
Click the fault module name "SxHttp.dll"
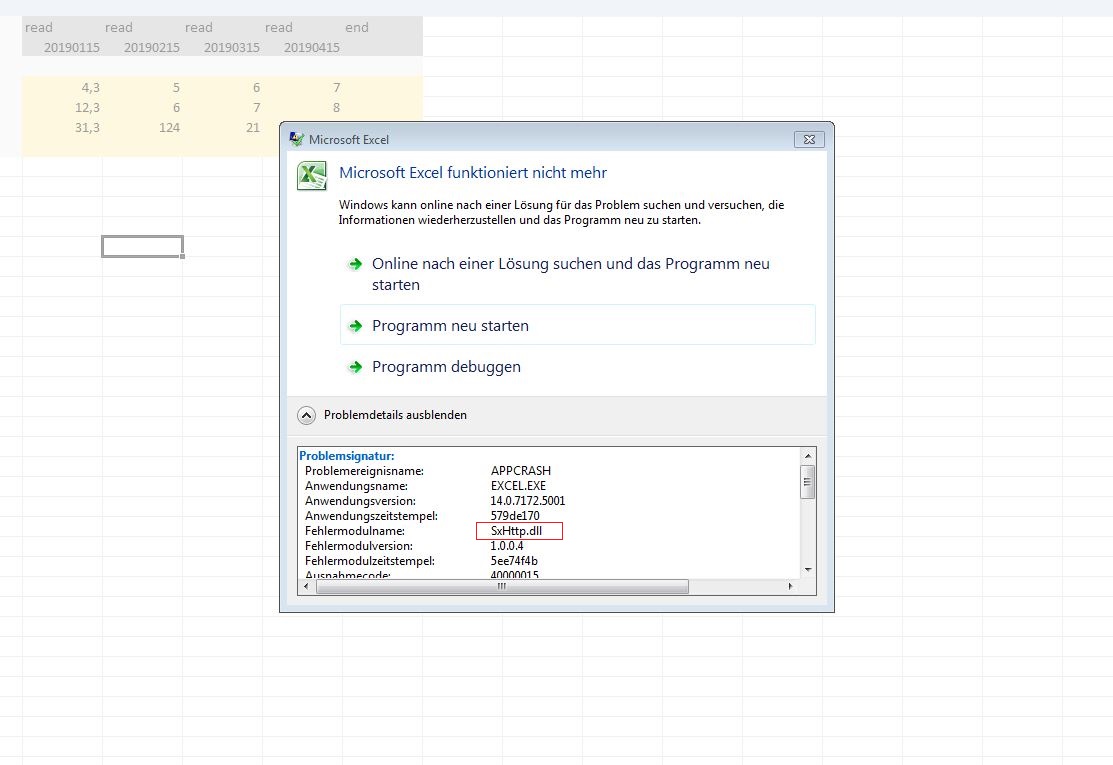516,531
